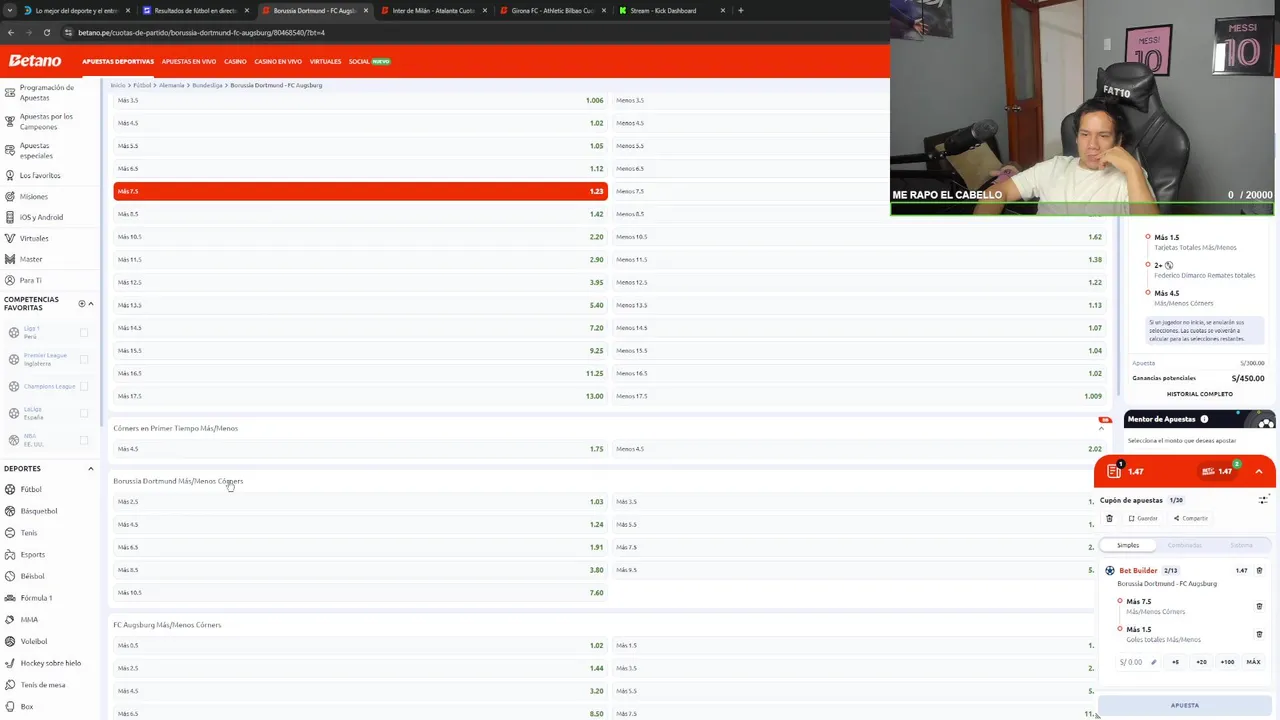Select Más 4.5 first half corners 1.75
Screen dimensions: 1280x720
pyautogui.click(x=360, y=449)
